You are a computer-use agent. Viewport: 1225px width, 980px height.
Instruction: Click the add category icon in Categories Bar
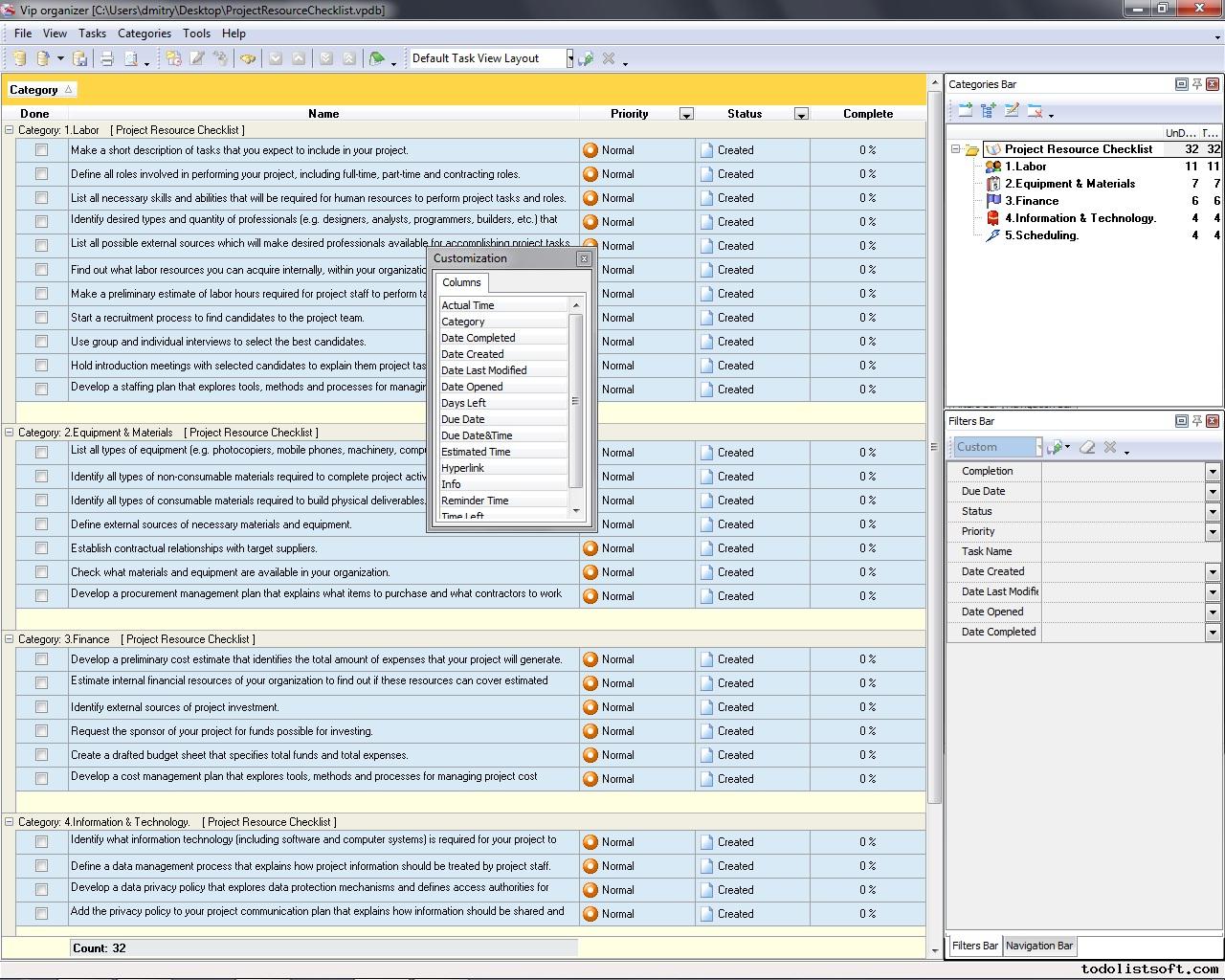pyautogui.click(x=965, y=111)
